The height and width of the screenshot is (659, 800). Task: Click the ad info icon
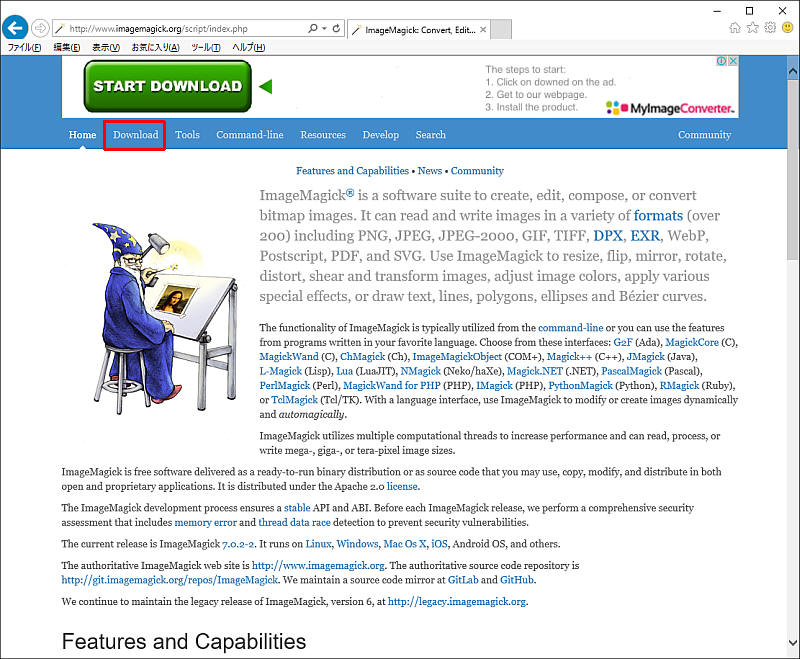coord(721,61)
